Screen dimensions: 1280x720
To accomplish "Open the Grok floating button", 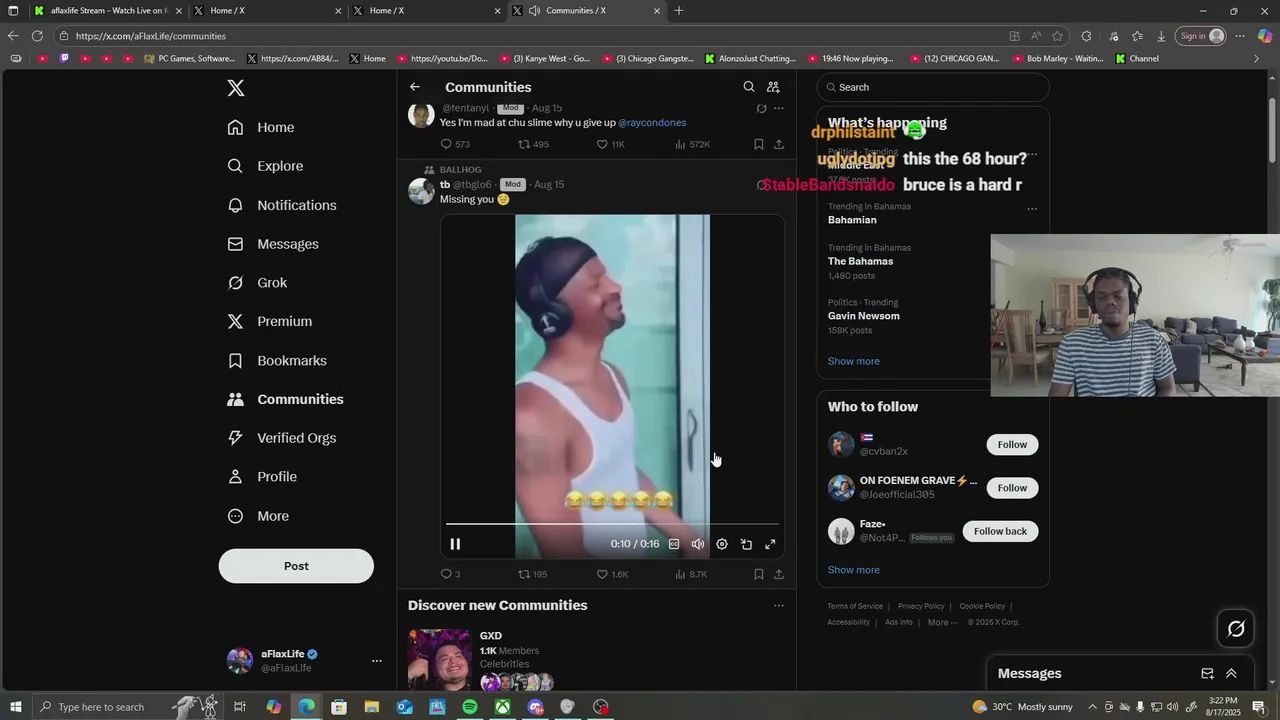I will coord(1236,629).
